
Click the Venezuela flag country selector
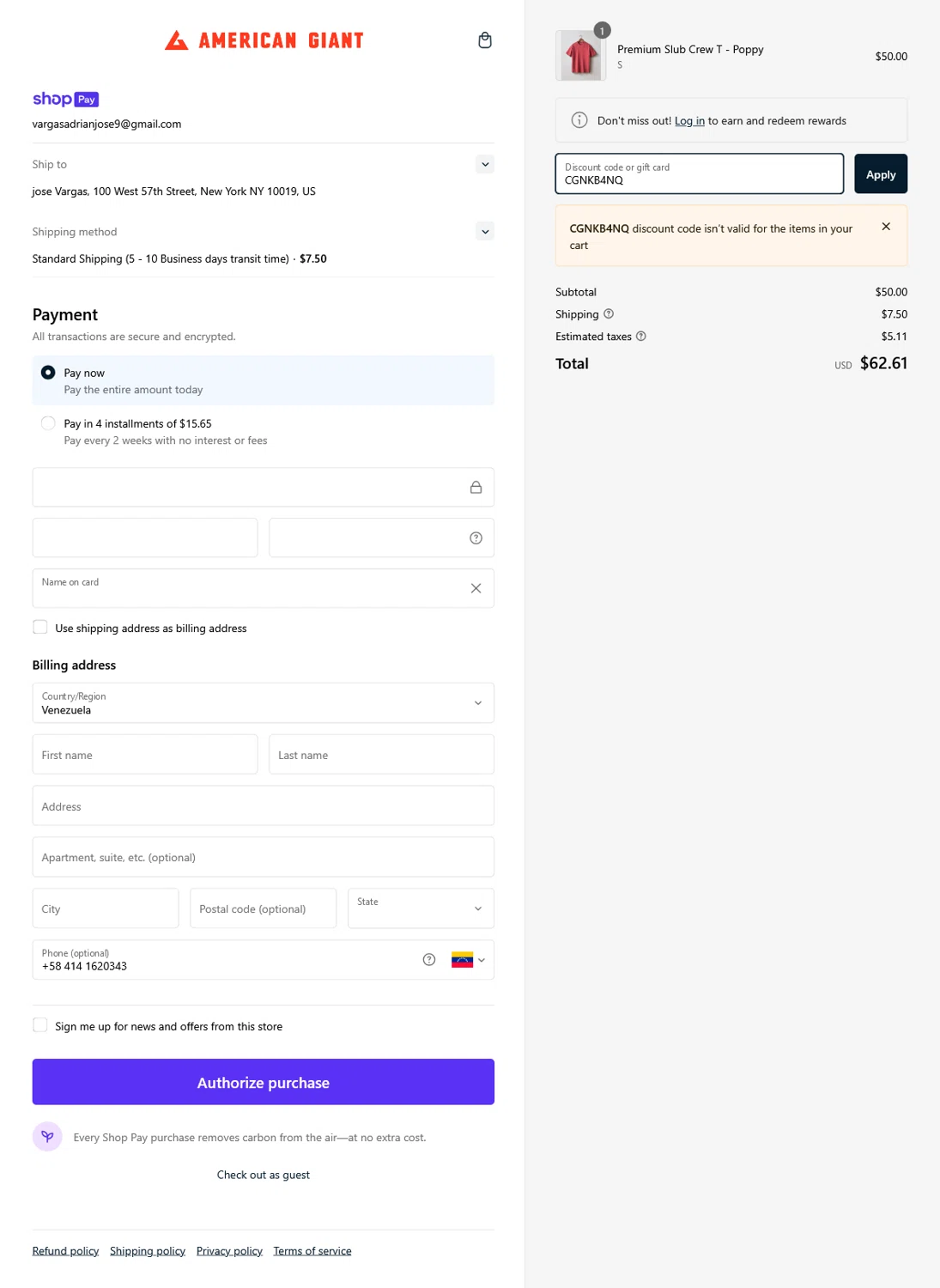pos(468,960)
